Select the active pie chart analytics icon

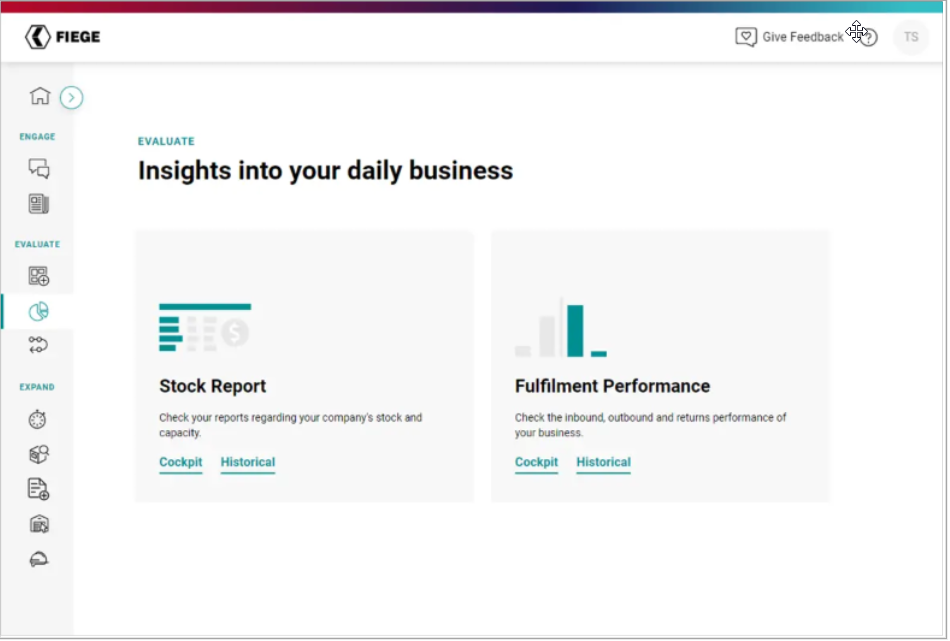coord(38,311)
